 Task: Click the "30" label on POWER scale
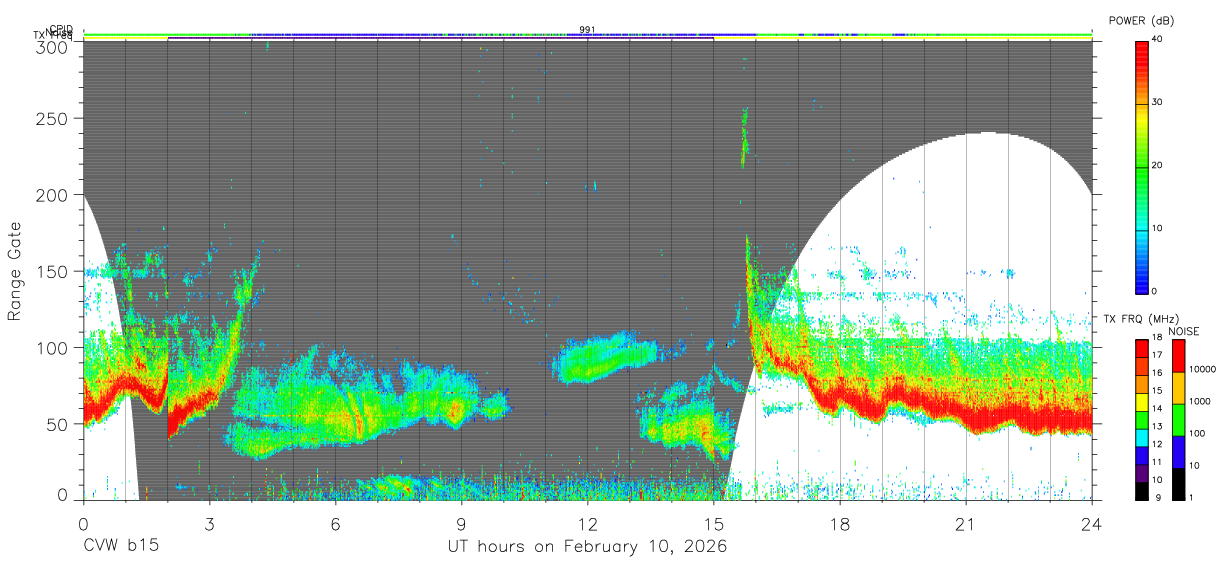coord(1159,102)
